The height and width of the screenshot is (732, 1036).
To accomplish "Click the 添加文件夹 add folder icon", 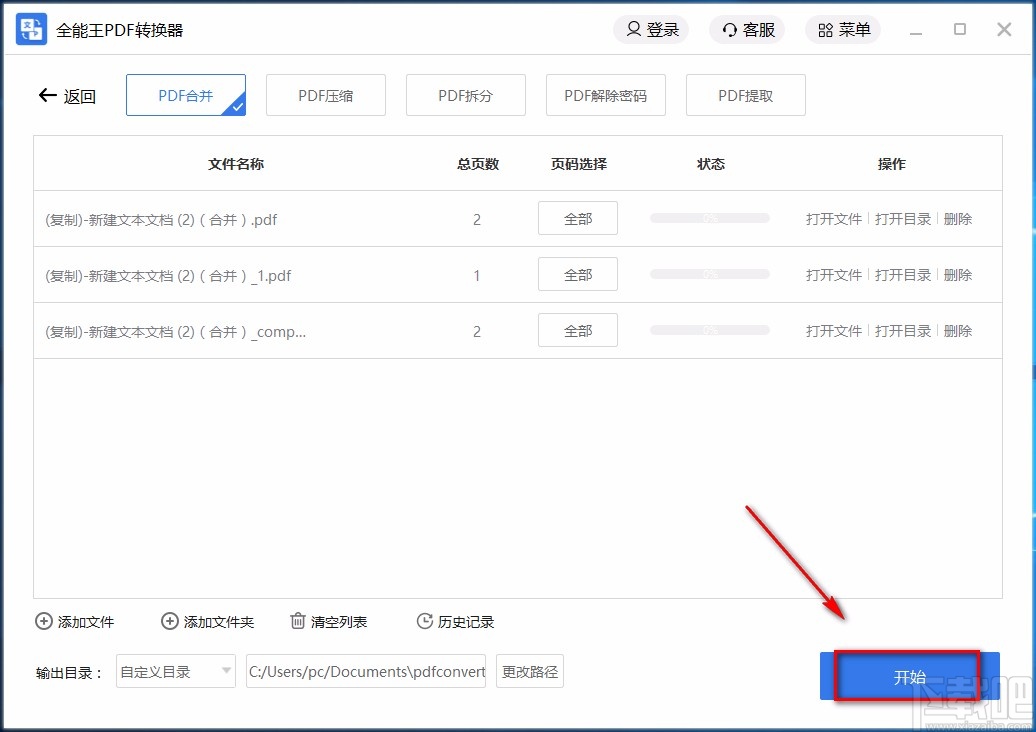I will click(169, 621).
